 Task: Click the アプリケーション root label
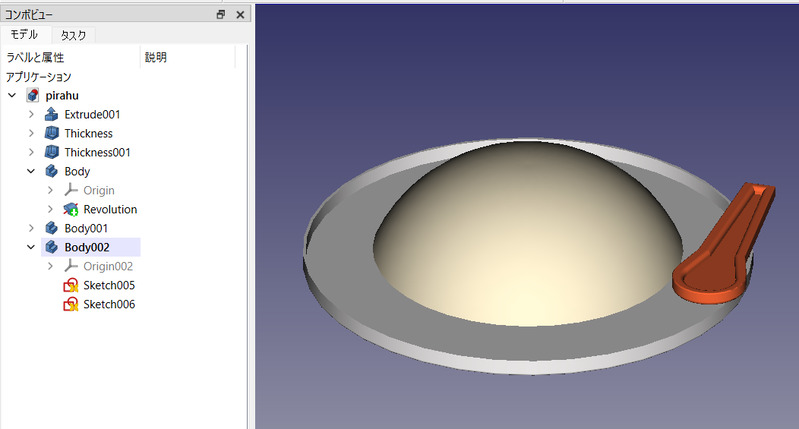(39, 77)
